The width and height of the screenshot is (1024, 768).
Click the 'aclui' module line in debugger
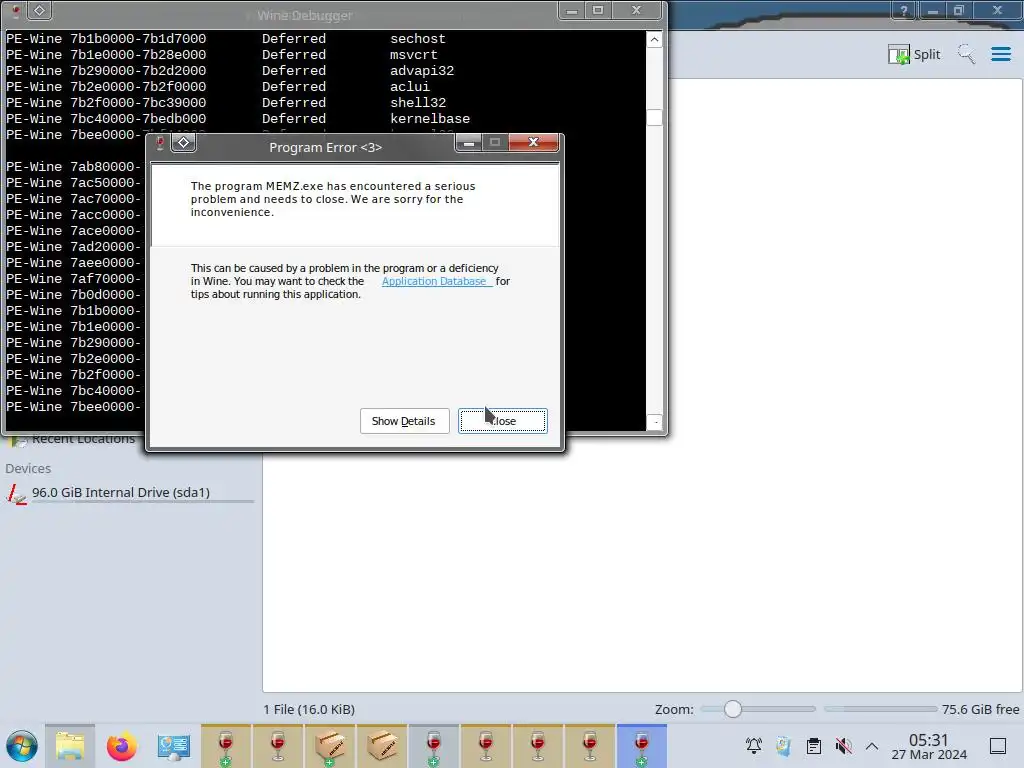(218, 87)
